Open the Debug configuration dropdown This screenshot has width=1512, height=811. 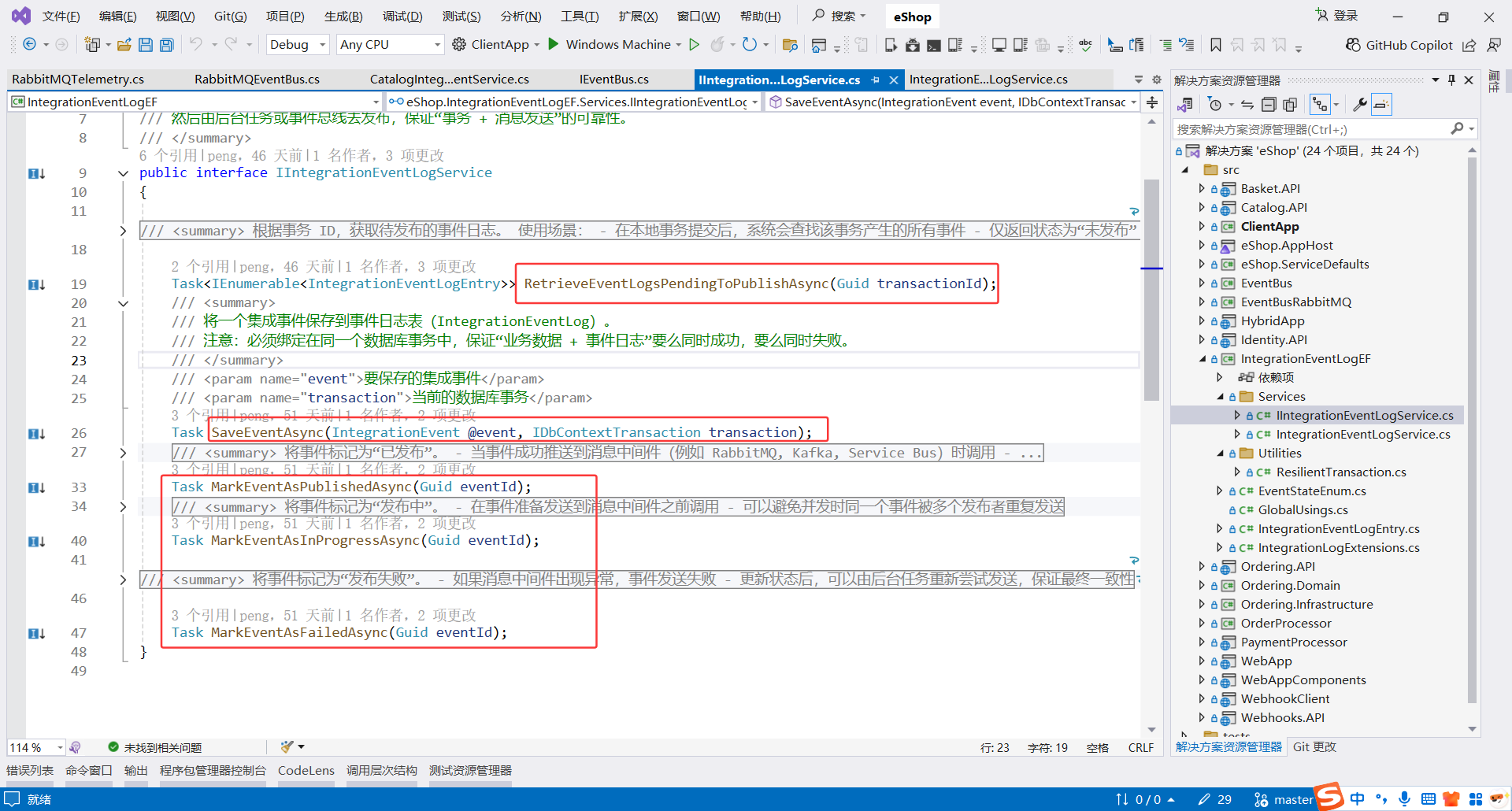[298, 45]
